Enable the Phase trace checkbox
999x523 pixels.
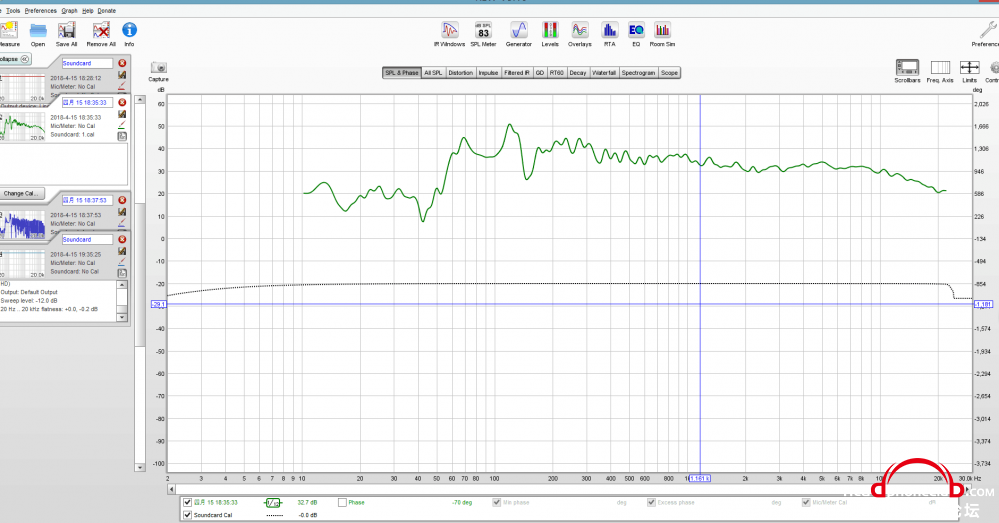pos(342,503)
